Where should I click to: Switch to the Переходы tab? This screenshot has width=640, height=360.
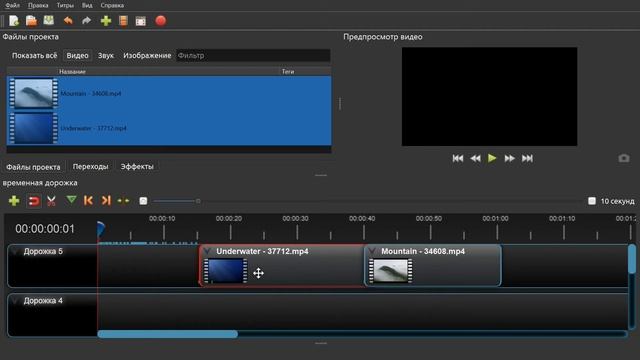coord(90,167)
